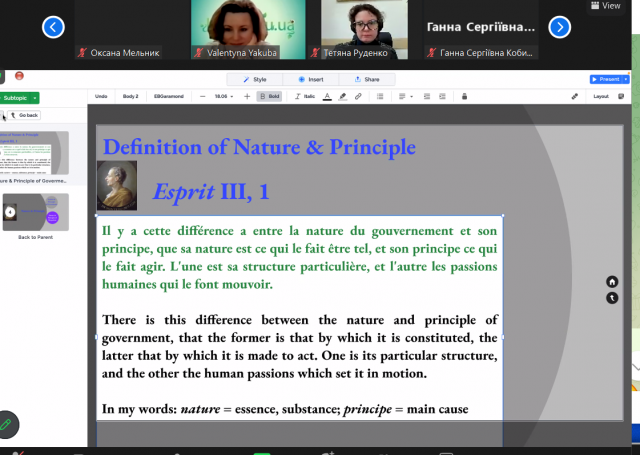Show previous participants with the left gallery arrow

(x=53, y=27)
